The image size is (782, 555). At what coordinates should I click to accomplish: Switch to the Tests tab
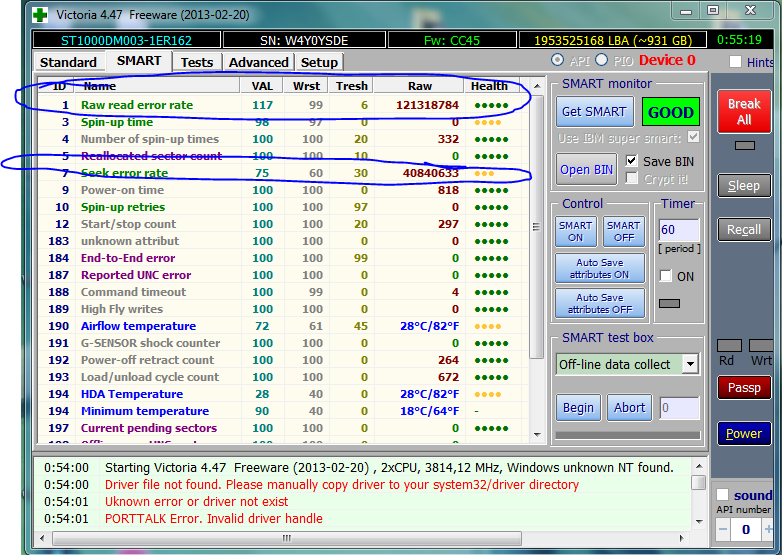197,62
